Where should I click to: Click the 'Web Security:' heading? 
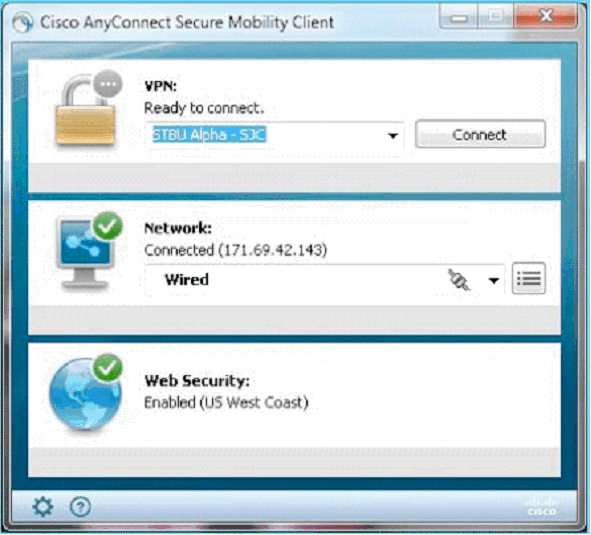click(x=197, y=381)
